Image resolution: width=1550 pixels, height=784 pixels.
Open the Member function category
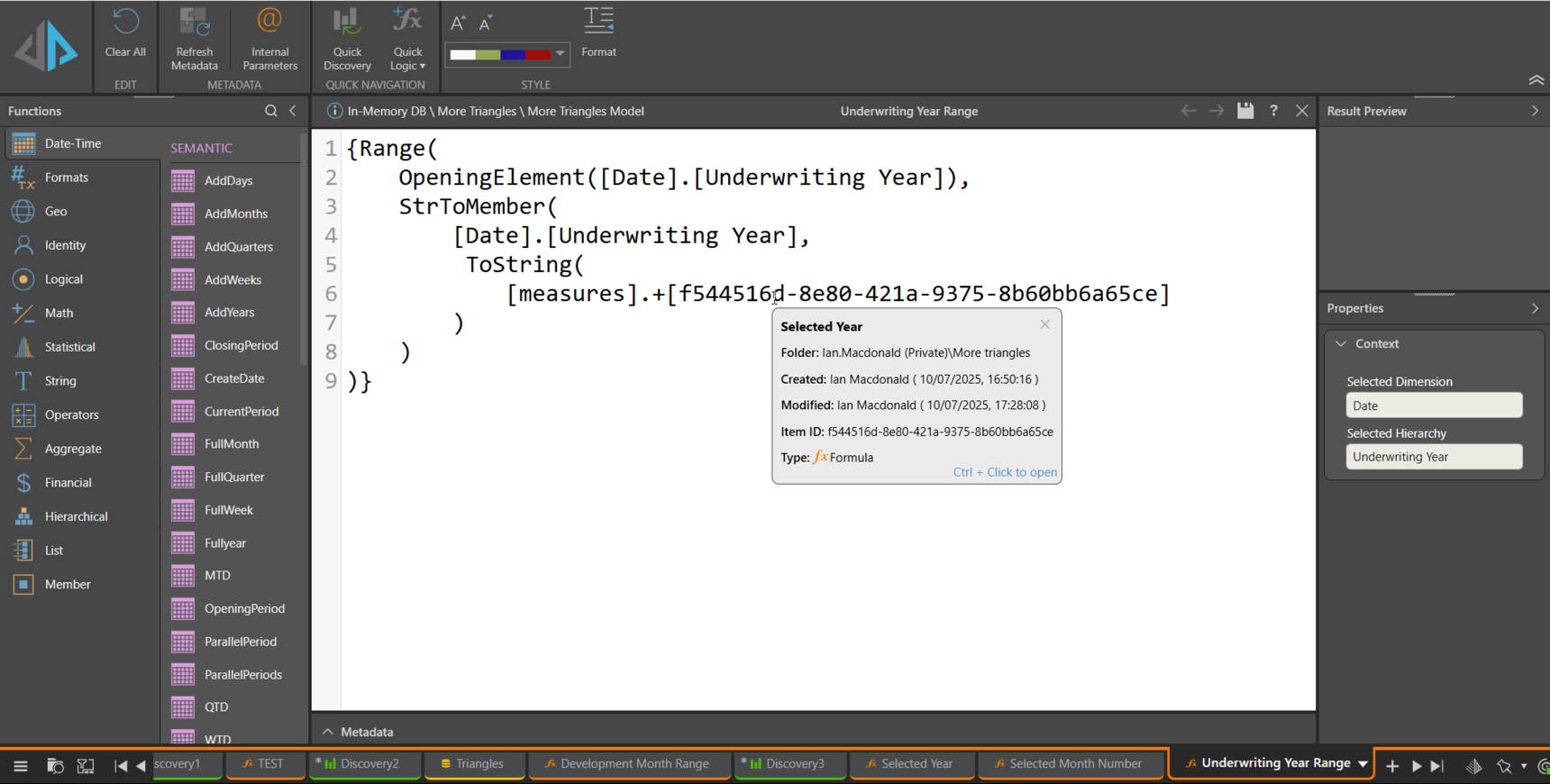click(81, 584)
